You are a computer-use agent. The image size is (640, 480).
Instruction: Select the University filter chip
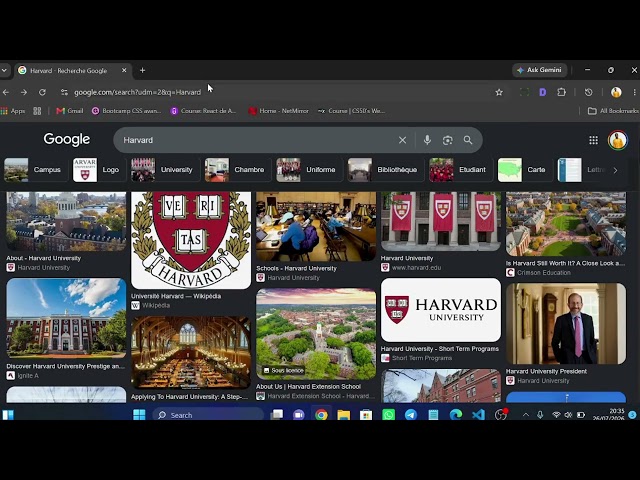point(164,170)
